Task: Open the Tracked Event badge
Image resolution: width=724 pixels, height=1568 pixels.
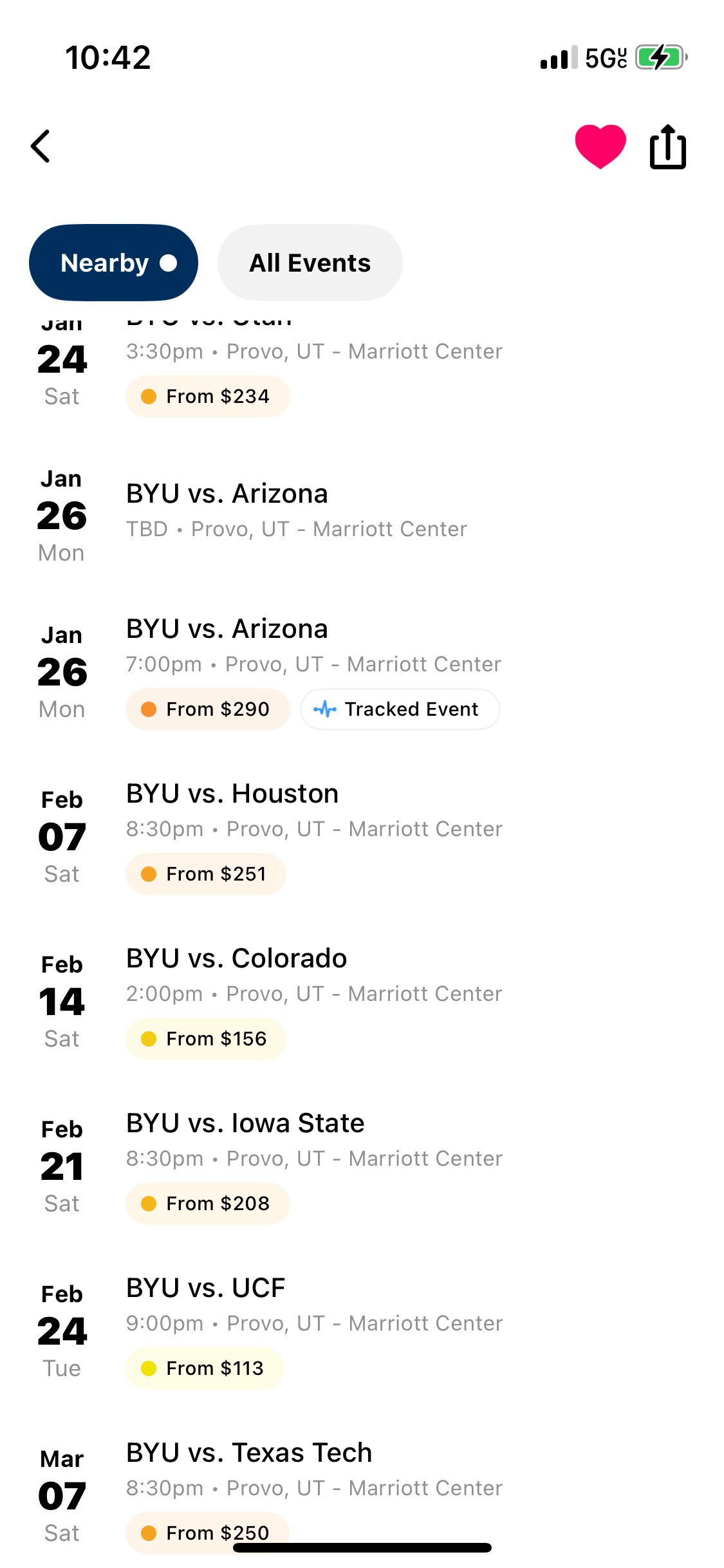Action: (400, 709)
